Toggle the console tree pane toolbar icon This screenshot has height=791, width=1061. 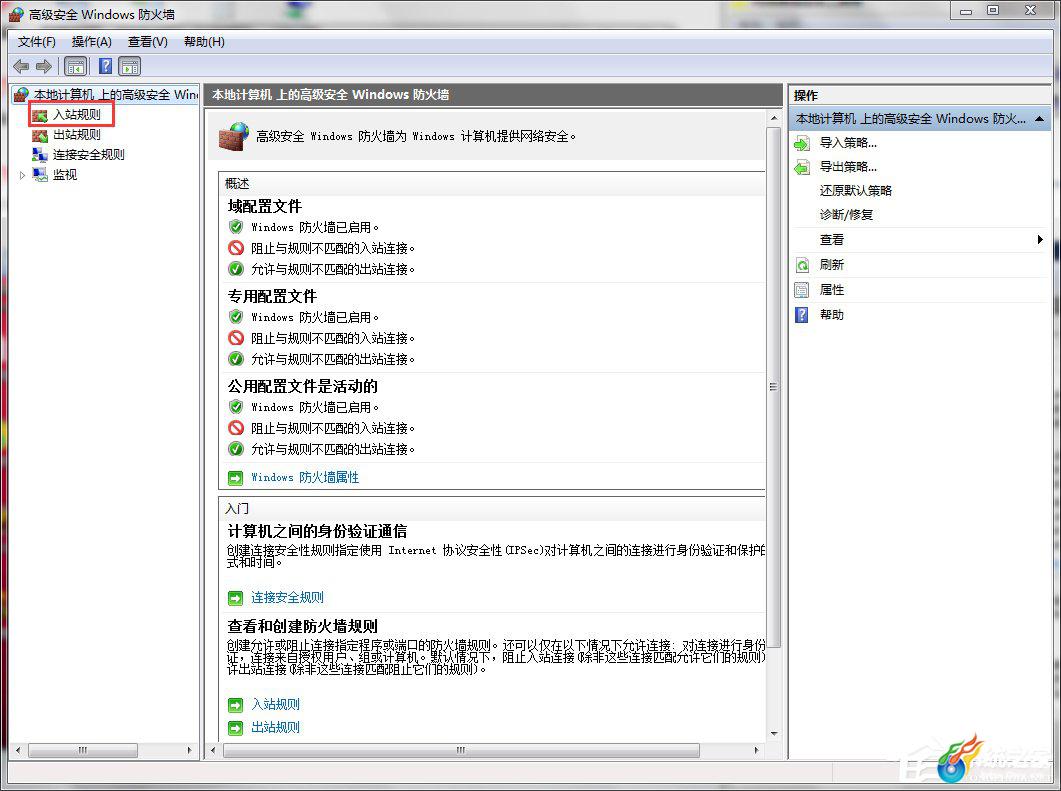click(x=76, y=66)
